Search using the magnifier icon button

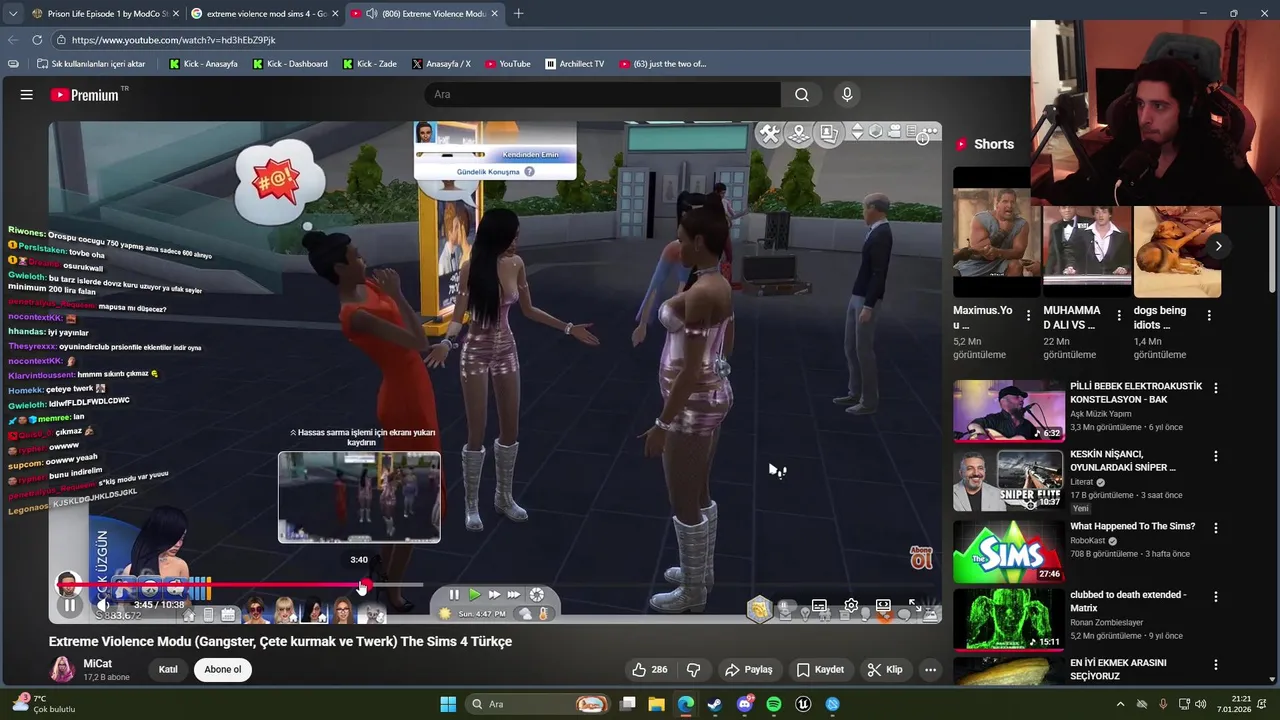coord(802,95)
